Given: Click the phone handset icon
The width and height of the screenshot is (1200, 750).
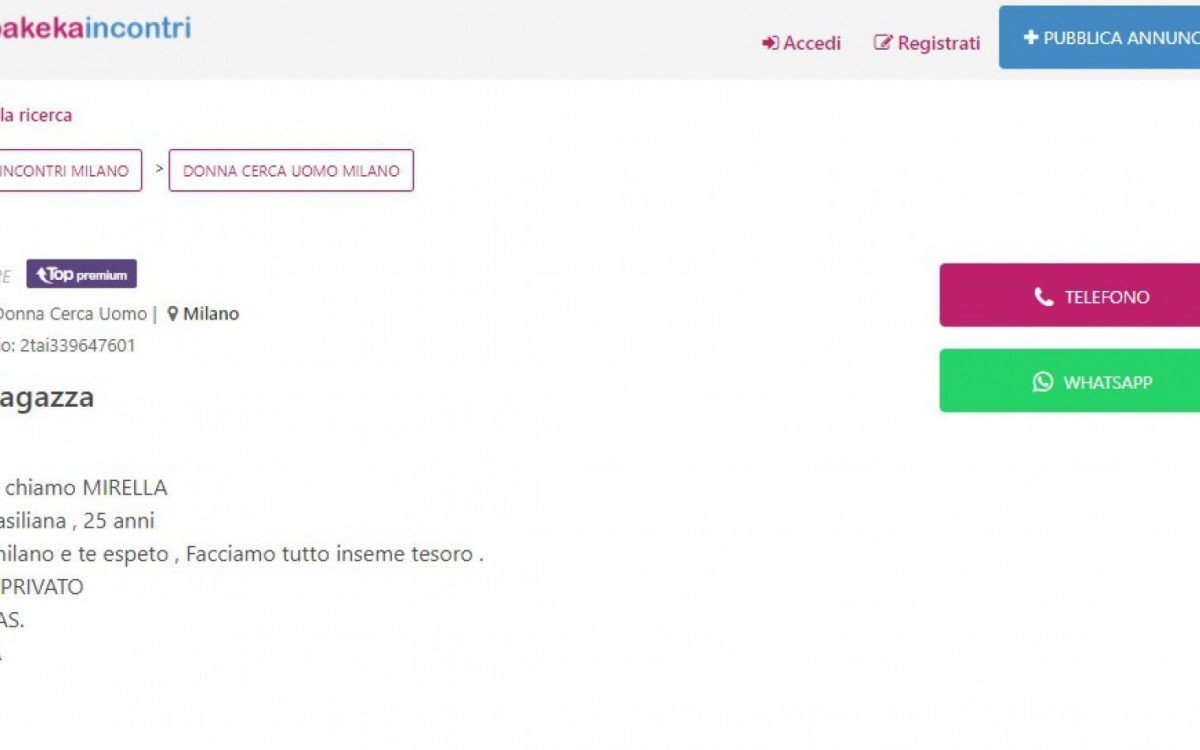Looking at the screenshot, I should click(x=1044, y=296).
